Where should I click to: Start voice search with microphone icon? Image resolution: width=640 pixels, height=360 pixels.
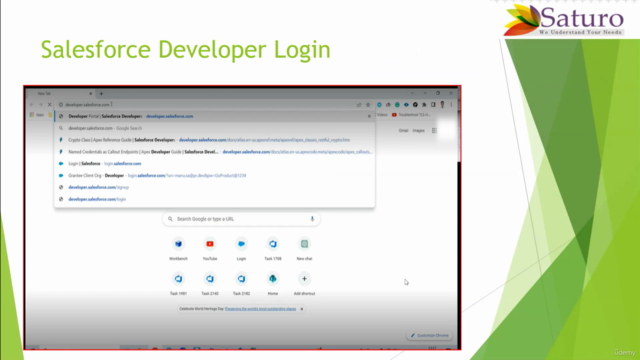312,219
